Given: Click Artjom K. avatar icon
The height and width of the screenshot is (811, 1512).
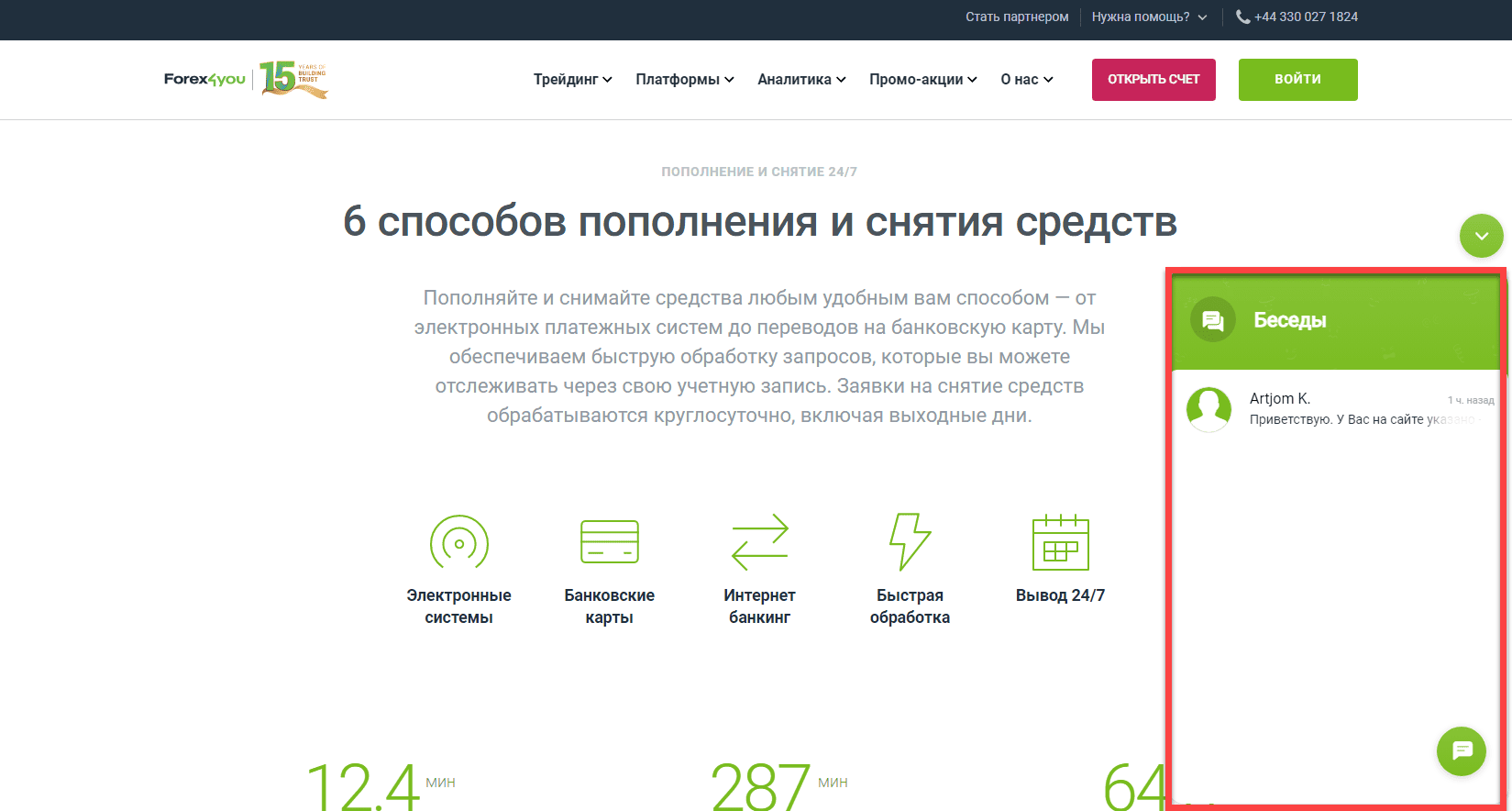Looking at the screenshot, I should (1208, 409).
